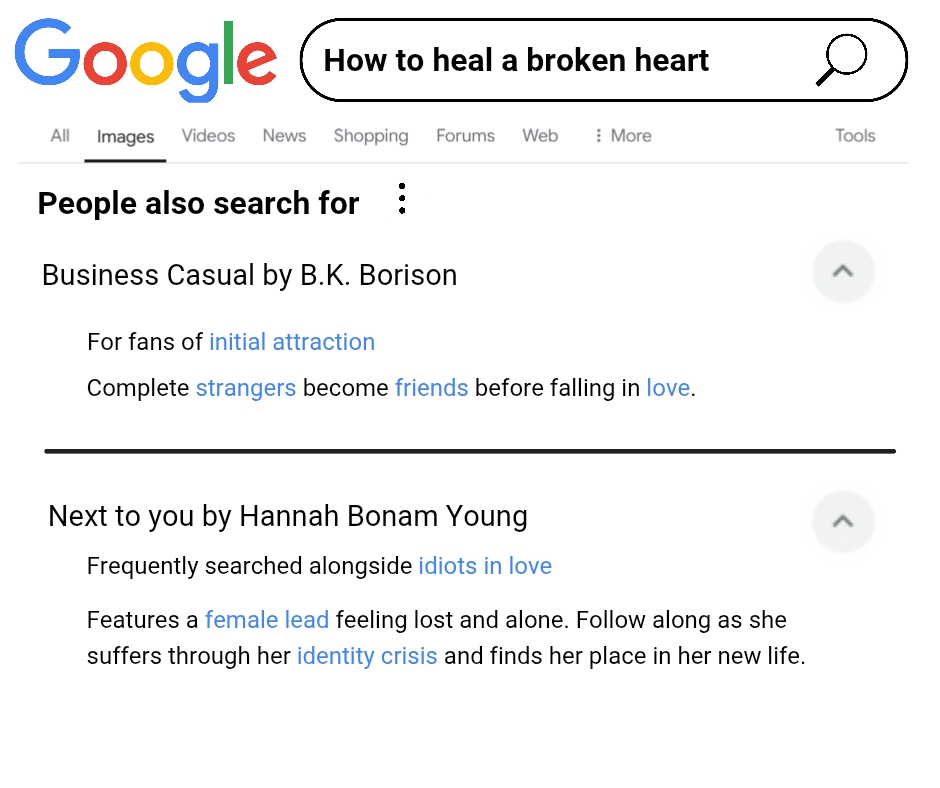The width and height of the screenshot is (940, 788).
Task: Click the Google logo
Action: tap(146, 58)
